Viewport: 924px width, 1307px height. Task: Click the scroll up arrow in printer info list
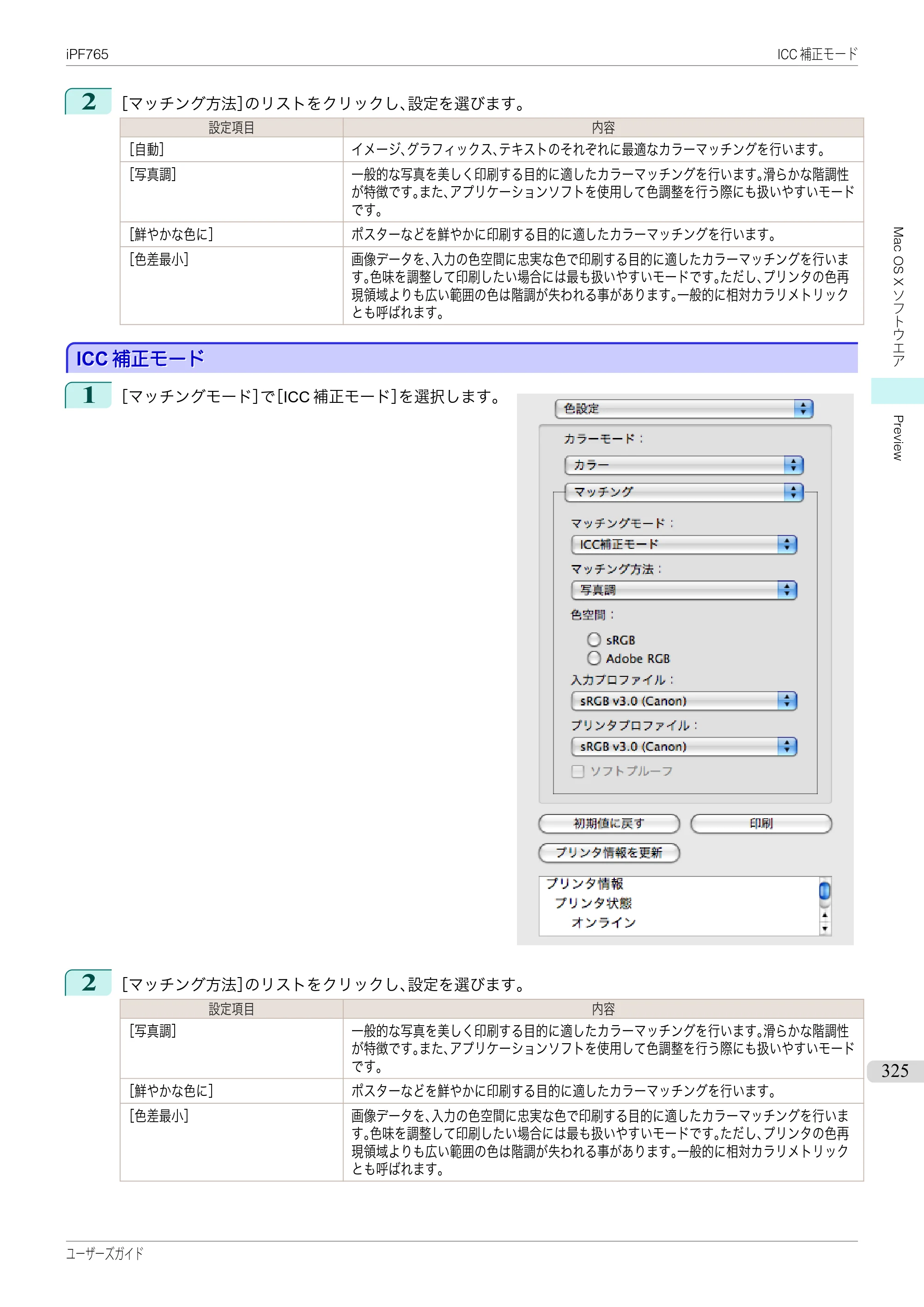824,915
